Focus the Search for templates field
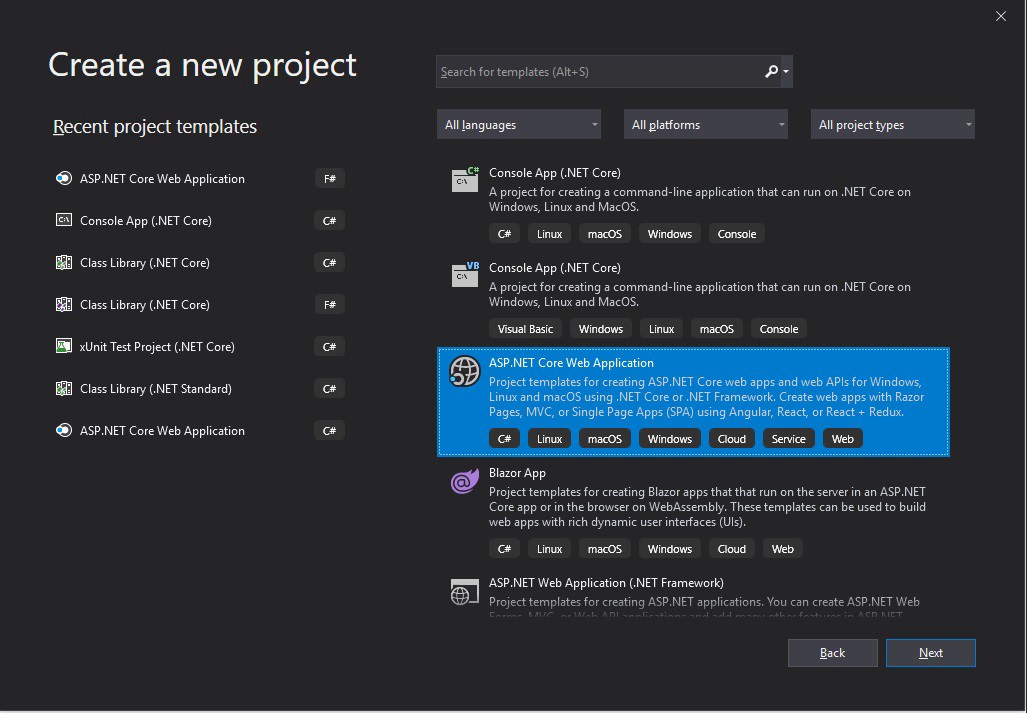1027x713 pixels. [x=597, y=72]
